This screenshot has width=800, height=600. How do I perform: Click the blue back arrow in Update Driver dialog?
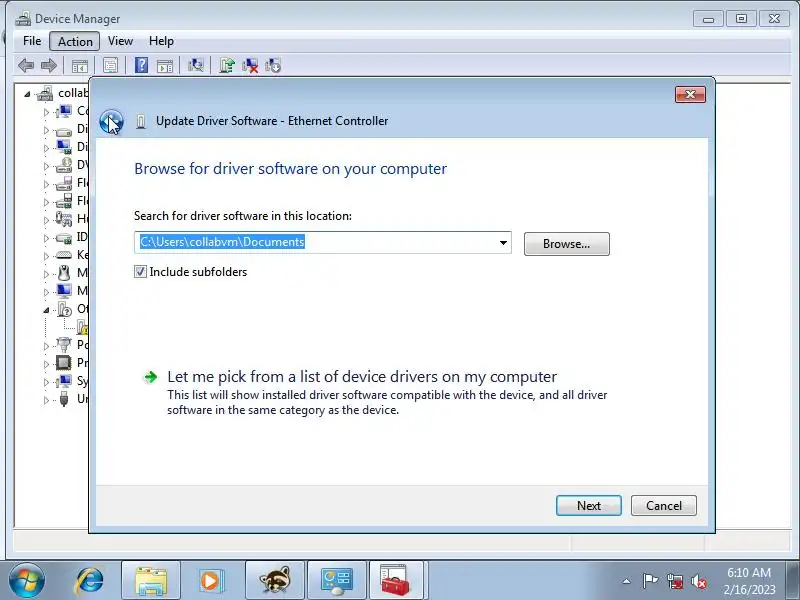111,122
